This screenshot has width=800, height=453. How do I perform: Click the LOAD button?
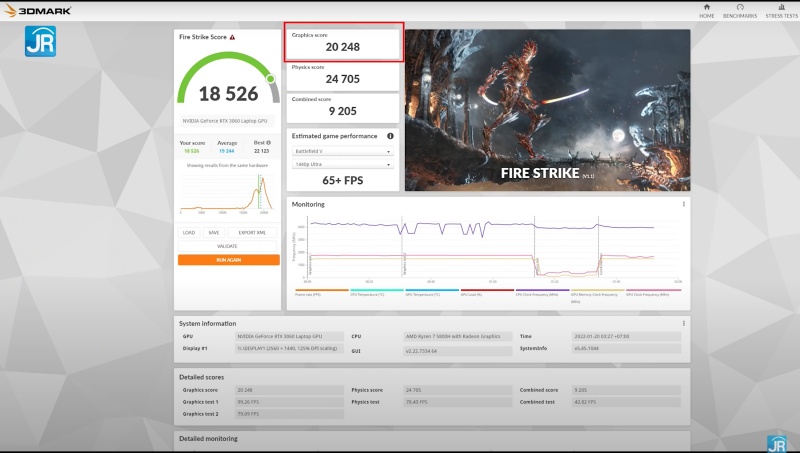pos(189,233)
